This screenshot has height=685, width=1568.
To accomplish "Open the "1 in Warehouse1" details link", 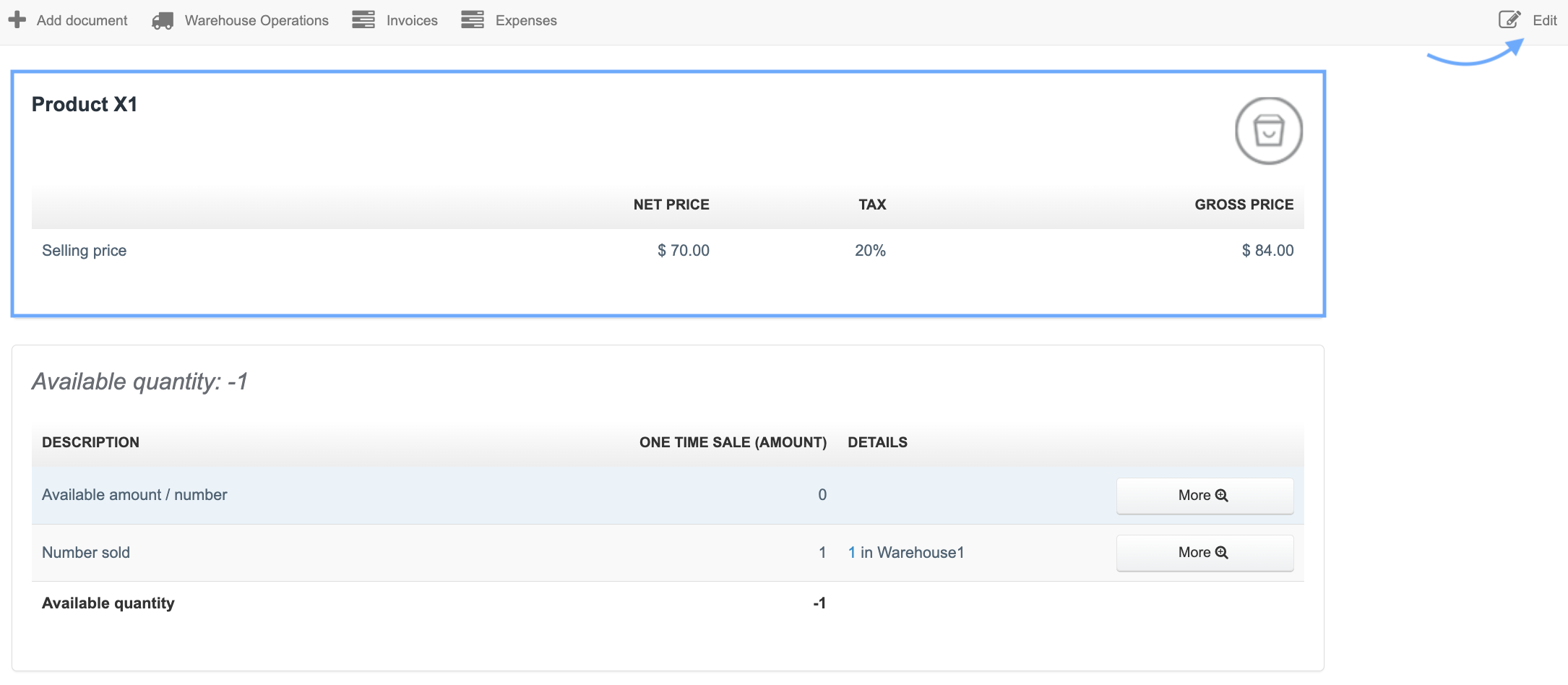I will [x=906, y=553].
